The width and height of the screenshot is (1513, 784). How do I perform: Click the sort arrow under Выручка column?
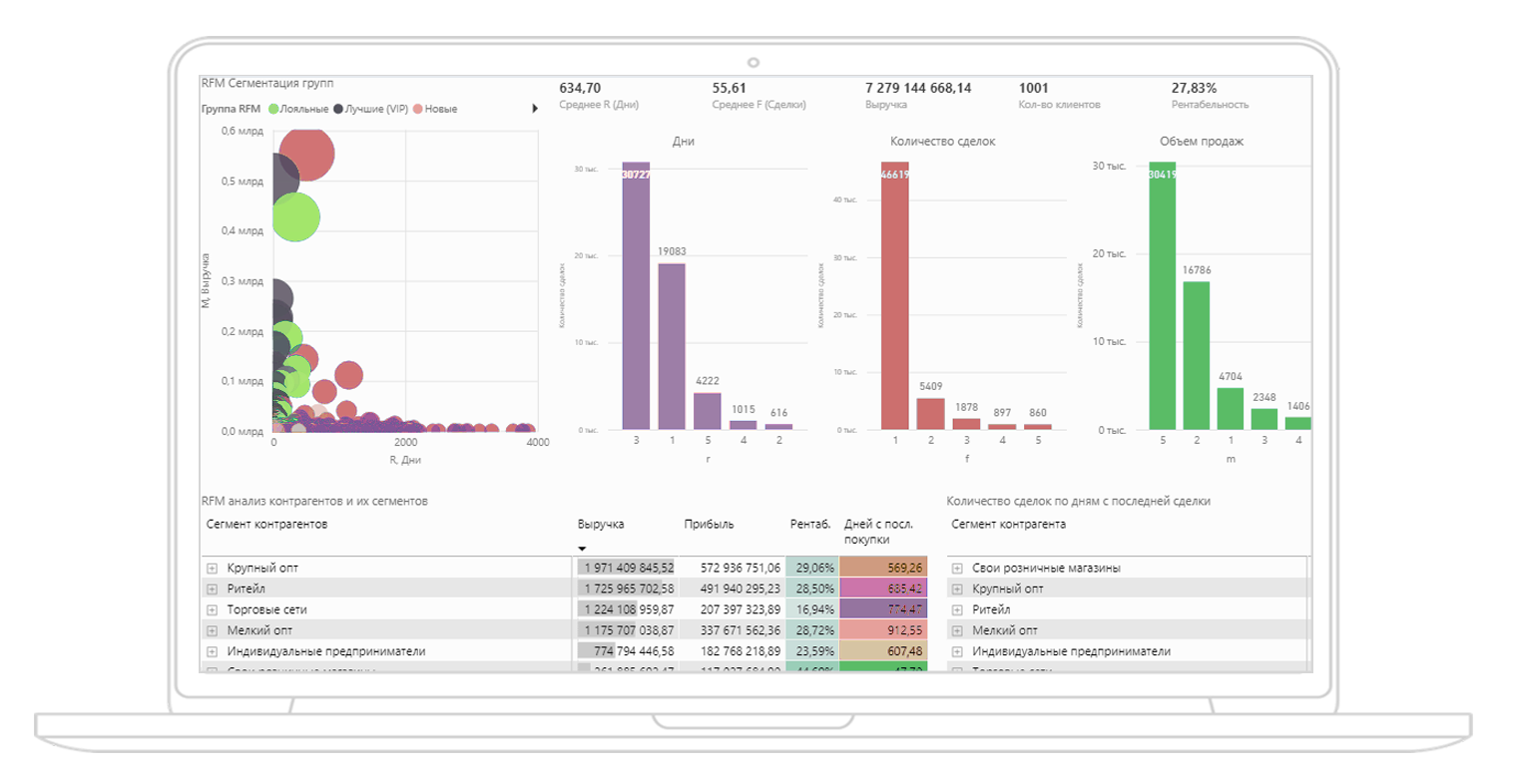tap(582, 549)
